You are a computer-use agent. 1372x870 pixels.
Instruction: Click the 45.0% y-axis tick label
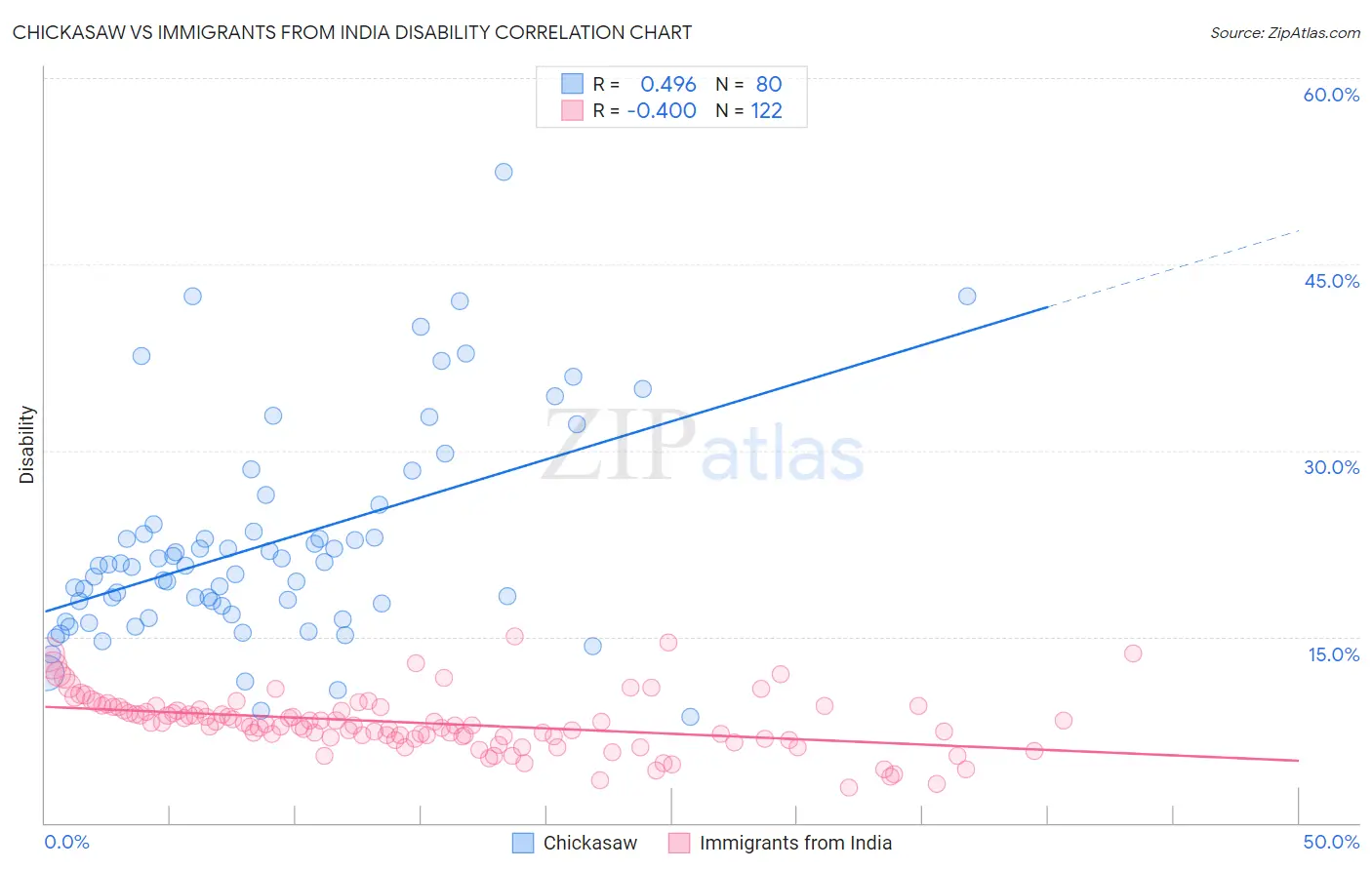click(1331, 281)
